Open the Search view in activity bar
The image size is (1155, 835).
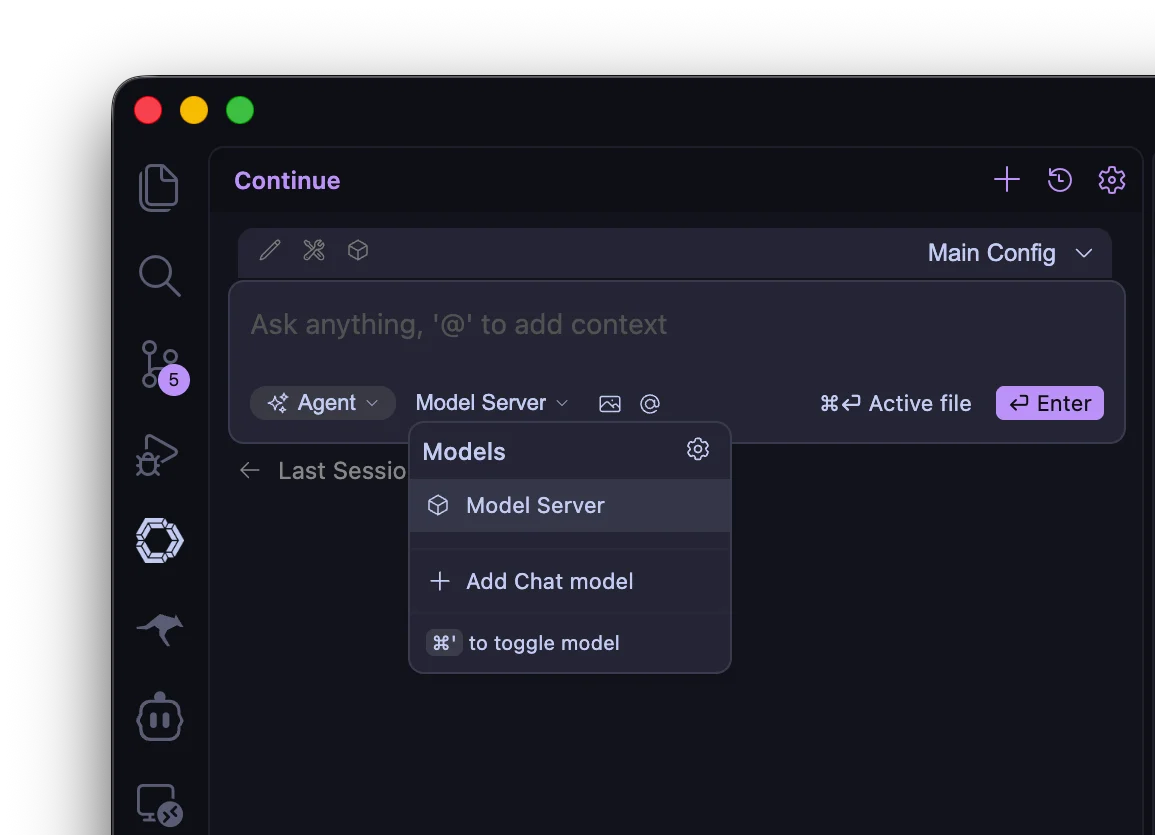159,275
